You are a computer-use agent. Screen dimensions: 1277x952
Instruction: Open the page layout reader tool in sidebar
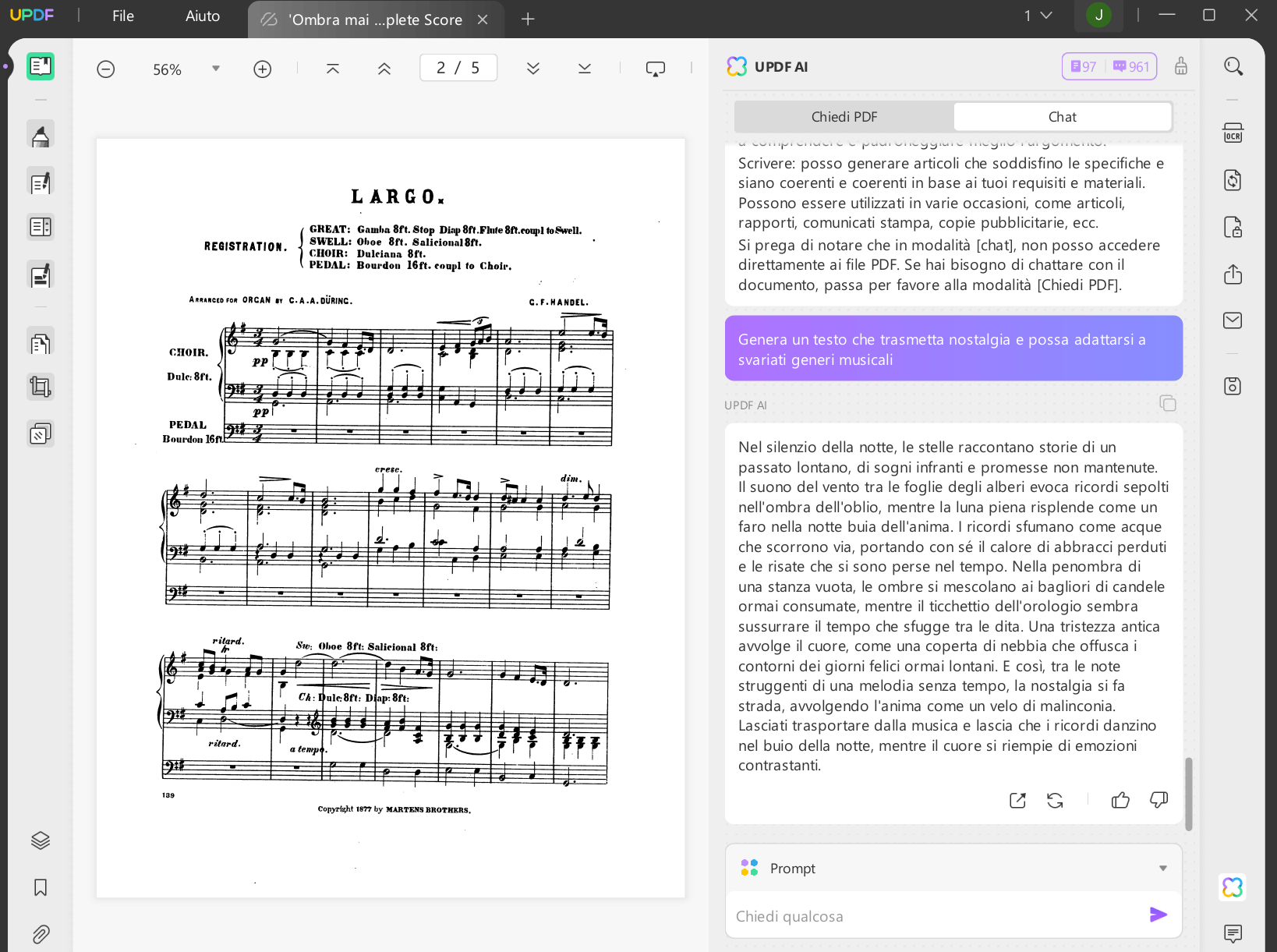tap(41, 227)
